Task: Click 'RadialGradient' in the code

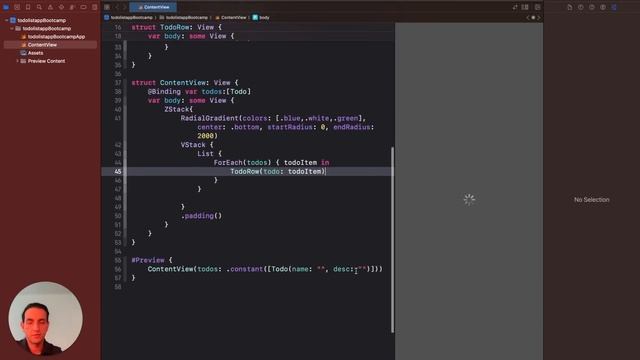Action: pos(209,118)
